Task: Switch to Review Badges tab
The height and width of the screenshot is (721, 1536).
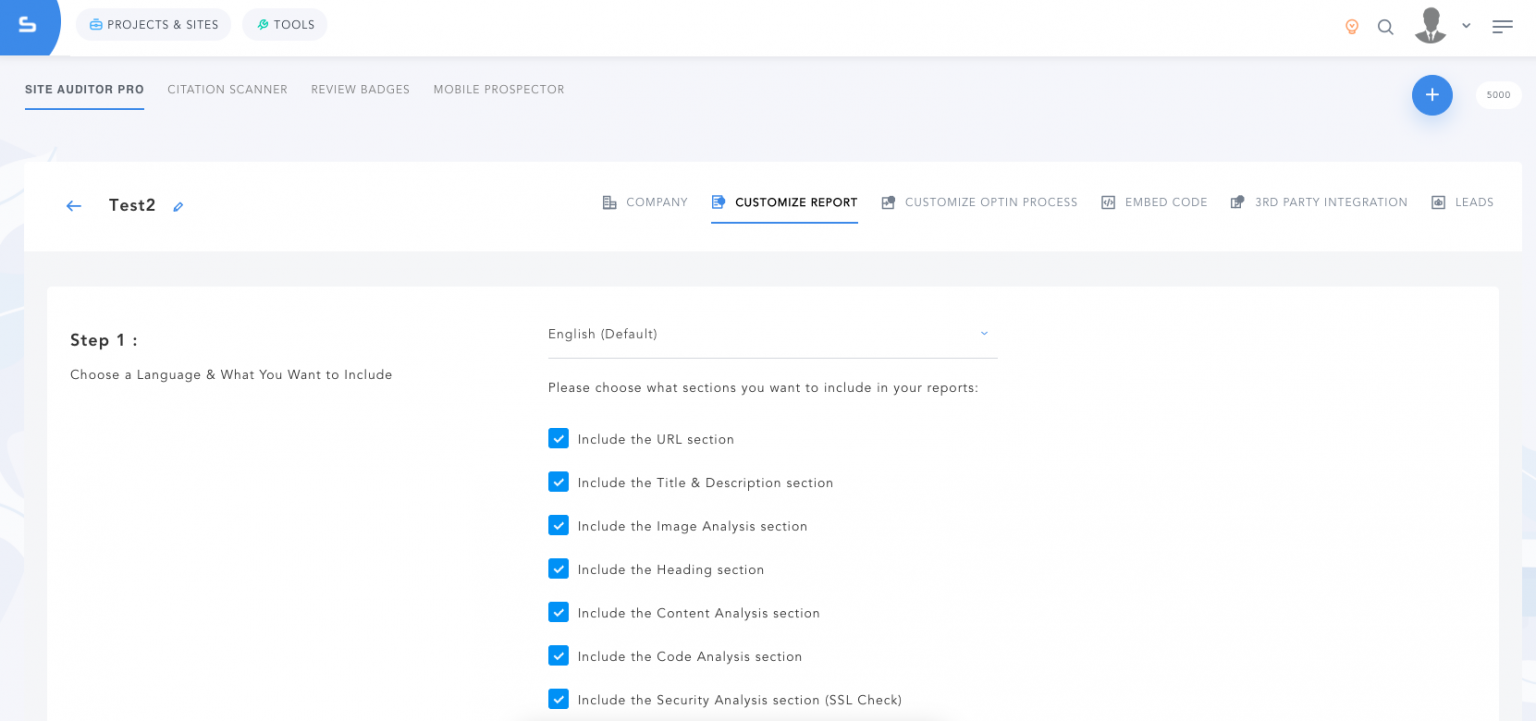Action: [x=360, y=90]
